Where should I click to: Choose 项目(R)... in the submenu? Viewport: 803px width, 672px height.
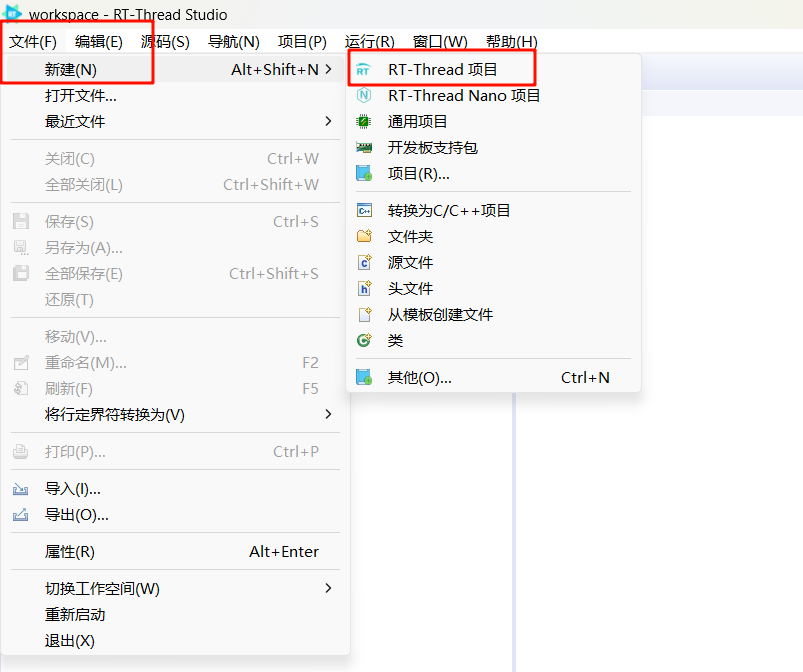494,174
